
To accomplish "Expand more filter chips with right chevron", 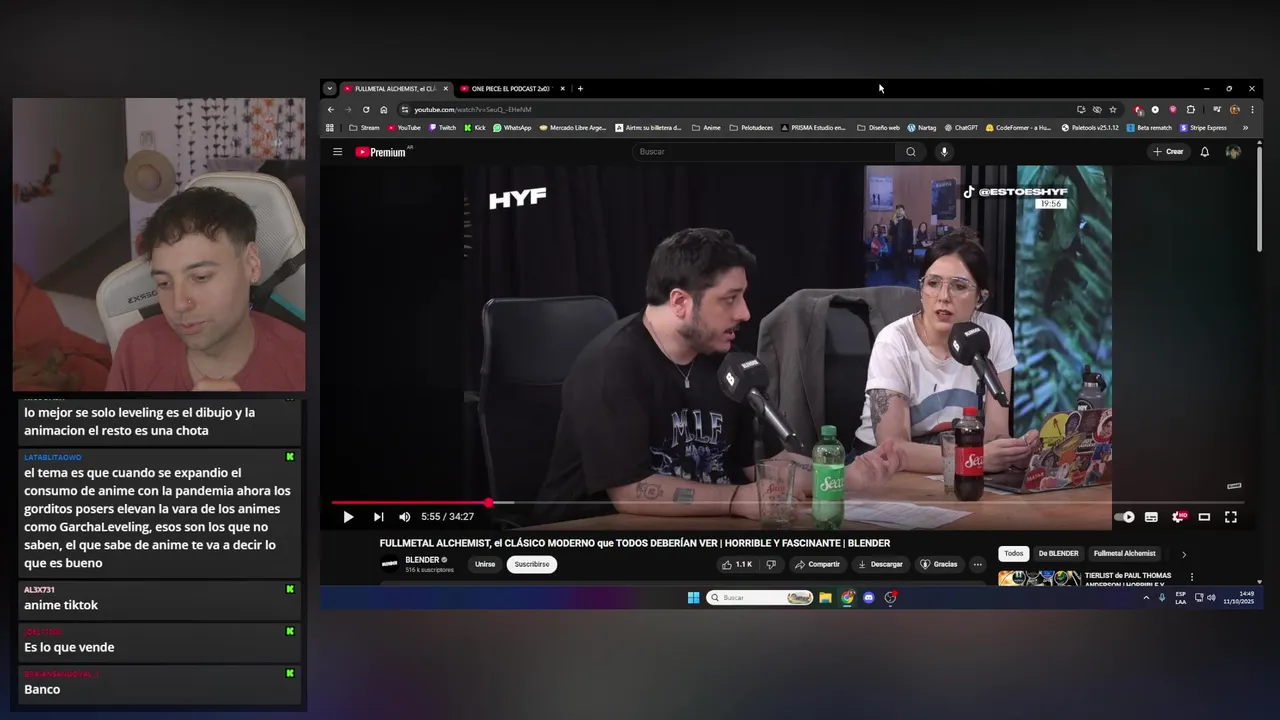I will 1184,554.
